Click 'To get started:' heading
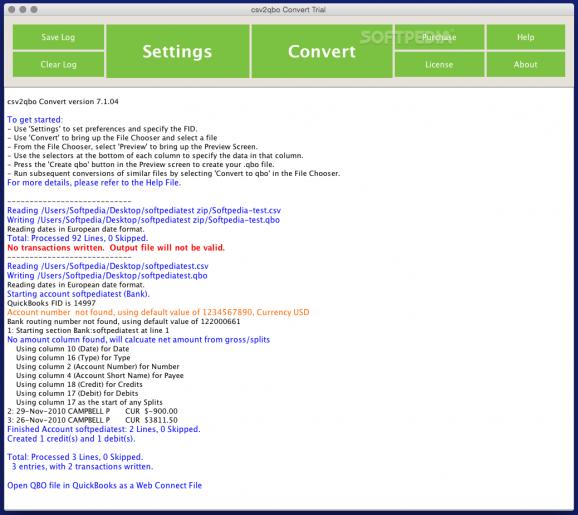This screenshot has width=578, height=515. point(35,120)
